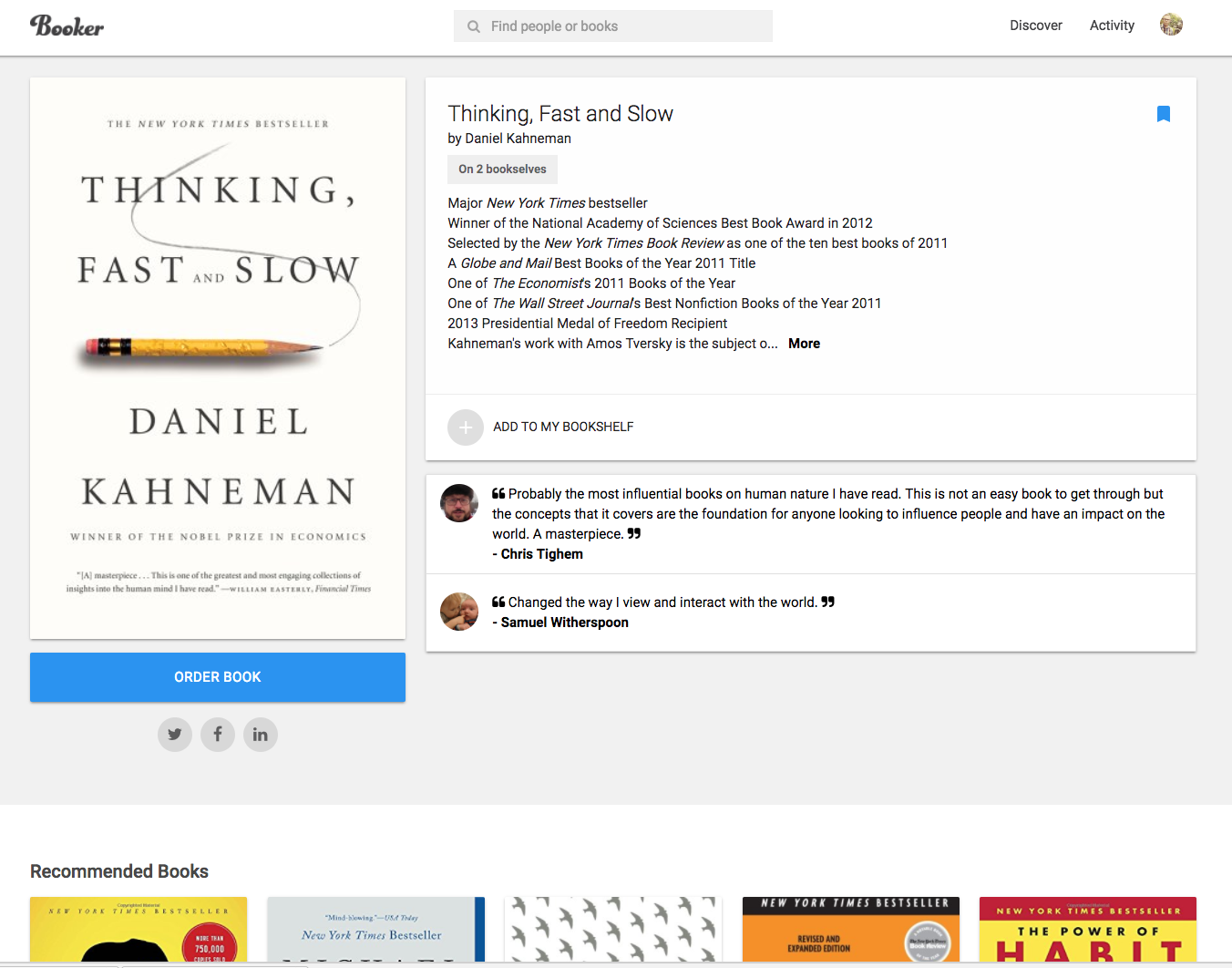1232x968 pixels.
Task: Click the Recommended Books heading
Action: [119, 871]
